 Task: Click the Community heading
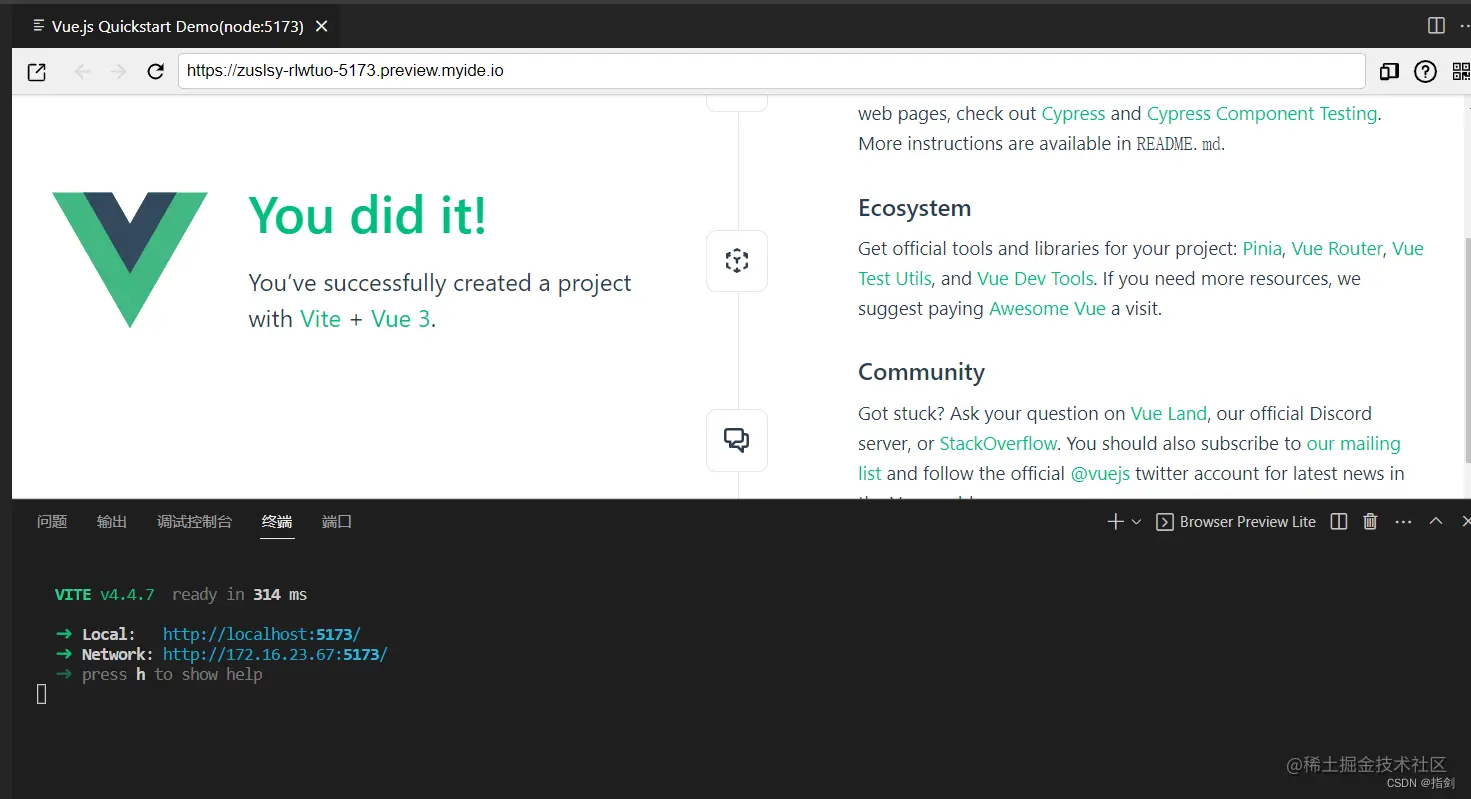[x=922, y=372]
